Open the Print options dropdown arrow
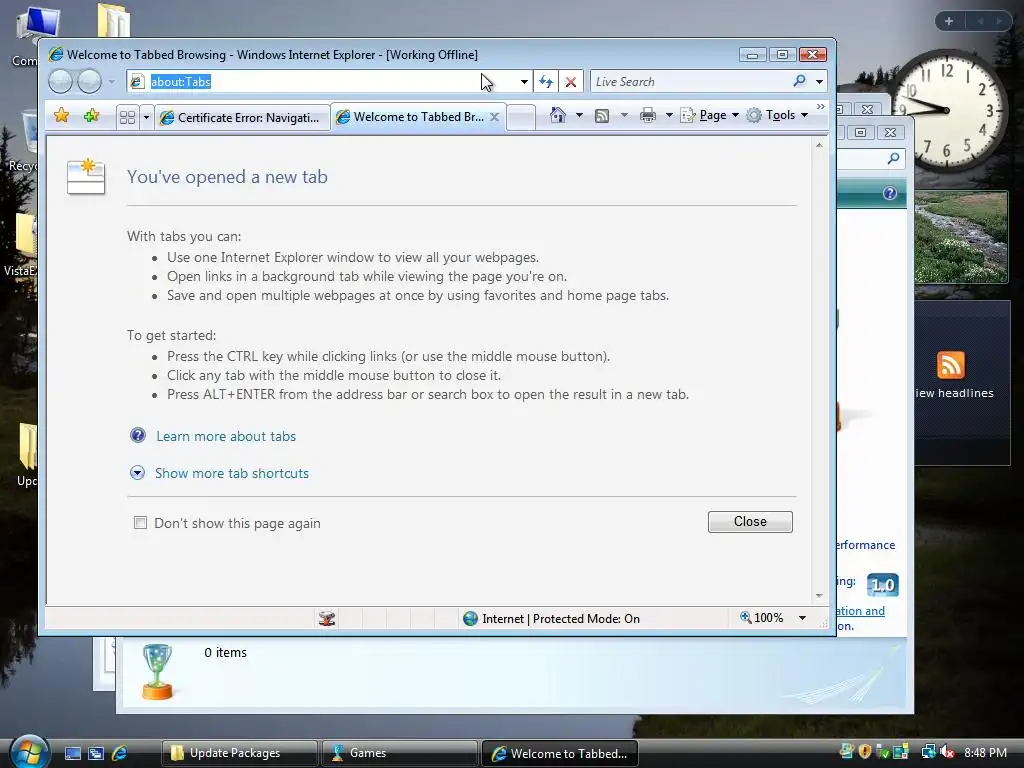Image resolution: width=1024 pixels, height=768 pixels. (x=669, y=116)
